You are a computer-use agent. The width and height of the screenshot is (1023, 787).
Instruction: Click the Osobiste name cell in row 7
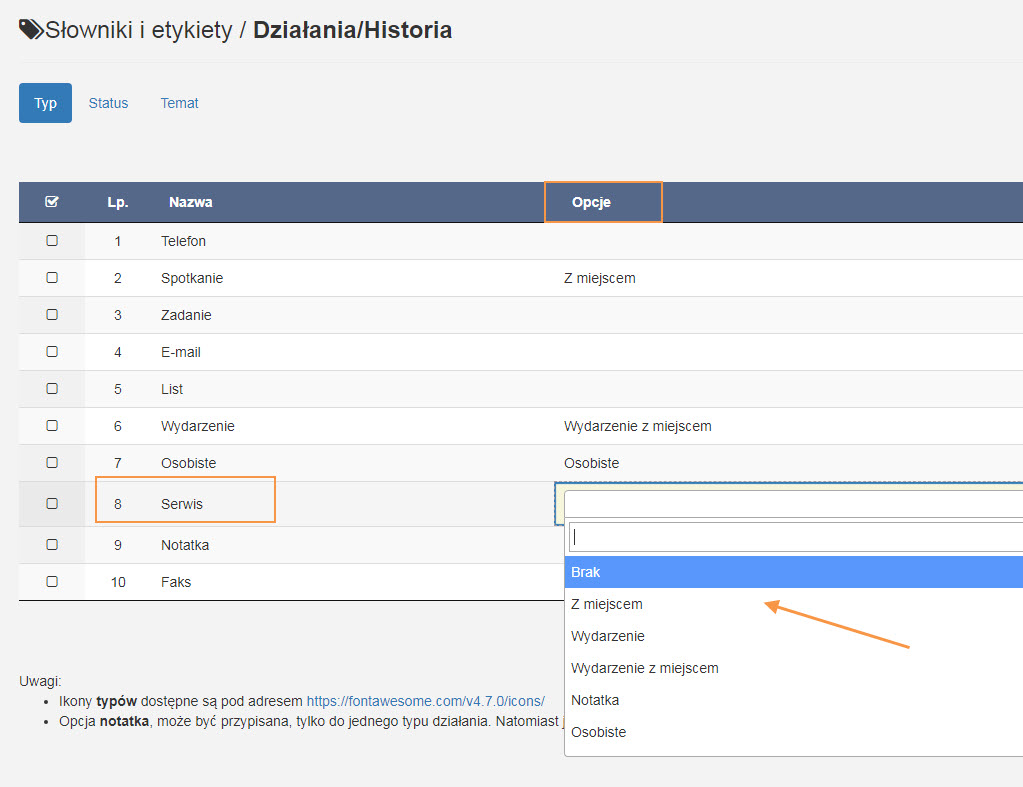(x=189, y=463)
